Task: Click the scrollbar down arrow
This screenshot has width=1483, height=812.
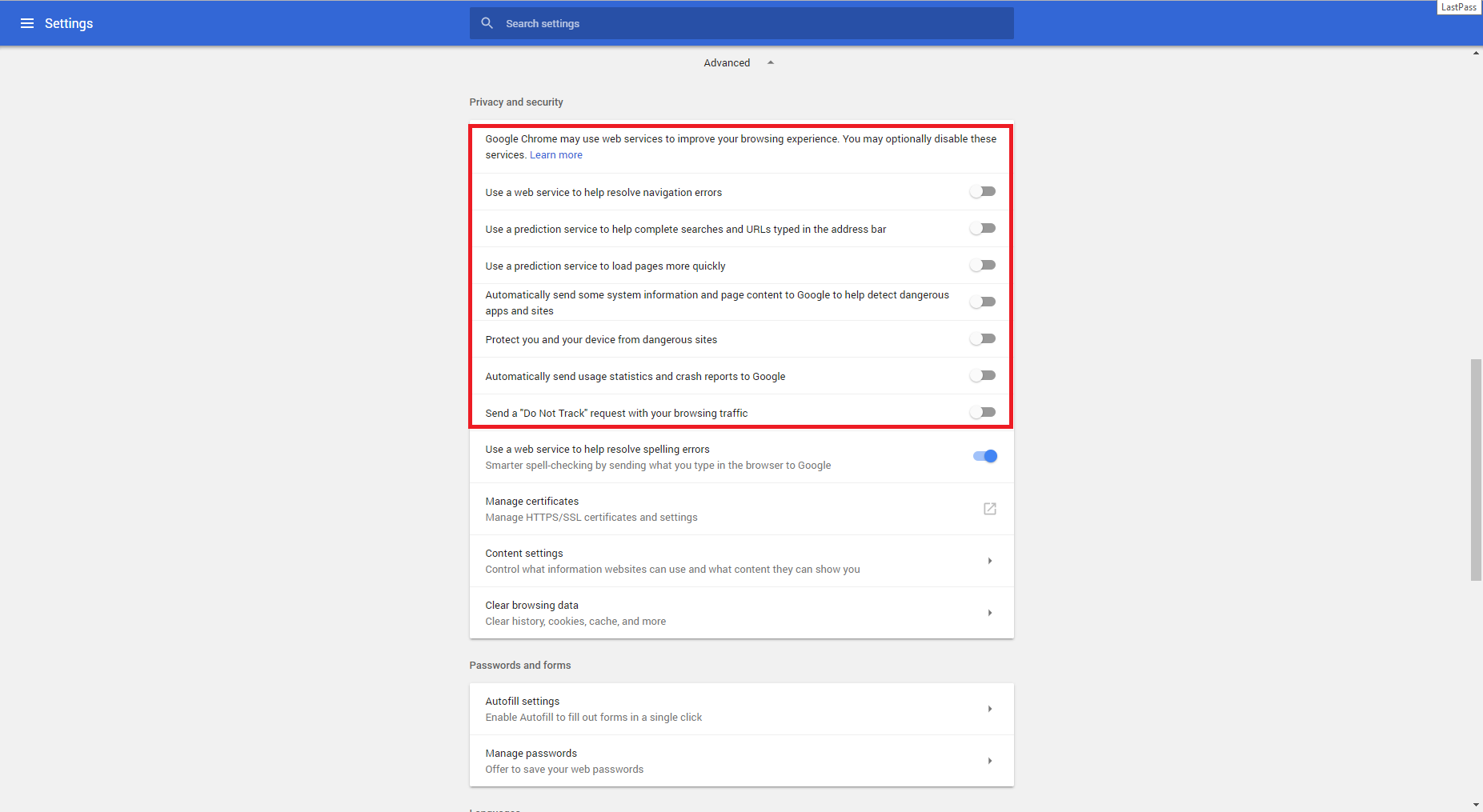Action: (1476, 805)
